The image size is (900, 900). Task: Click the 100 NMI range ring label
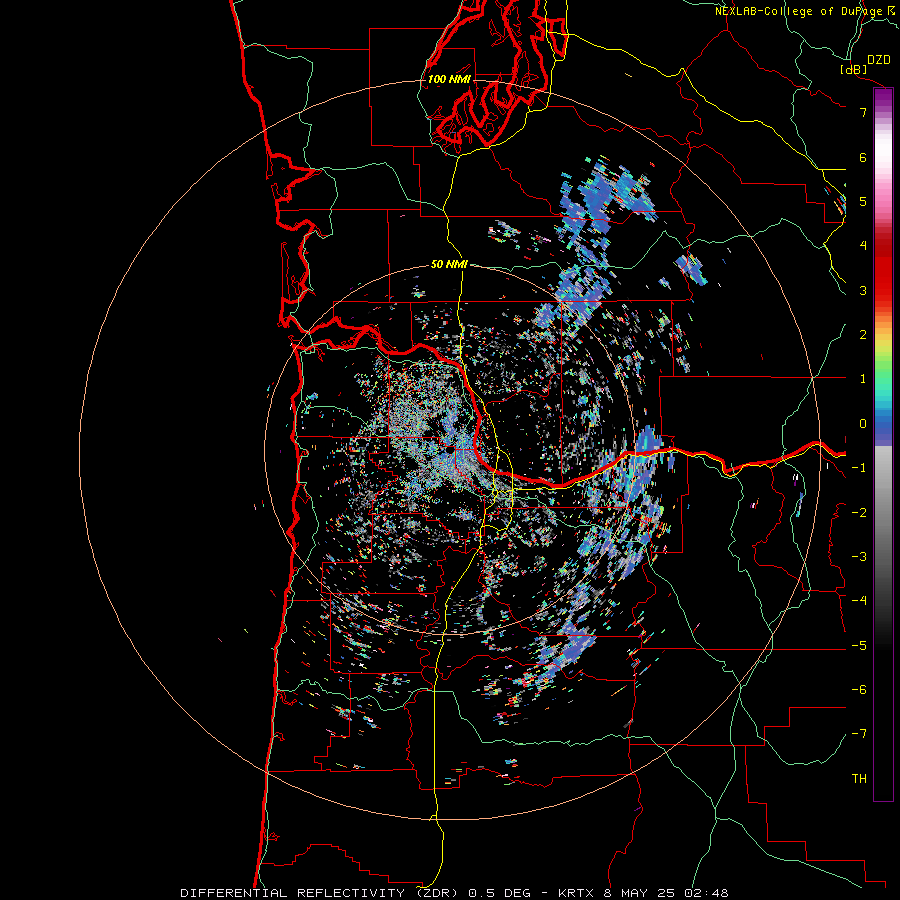point(449,79)
